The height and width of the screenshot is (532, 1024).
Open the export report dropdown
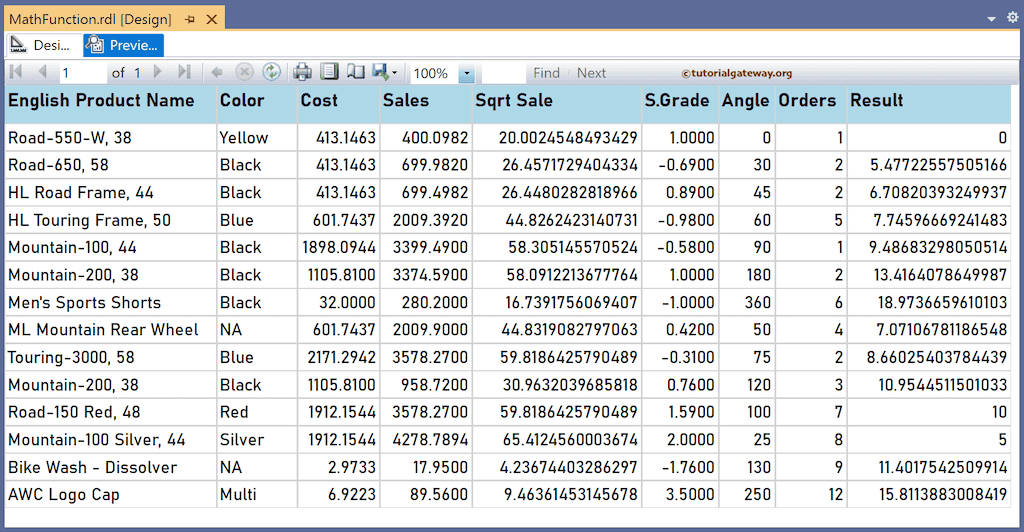tap(385, 72)
